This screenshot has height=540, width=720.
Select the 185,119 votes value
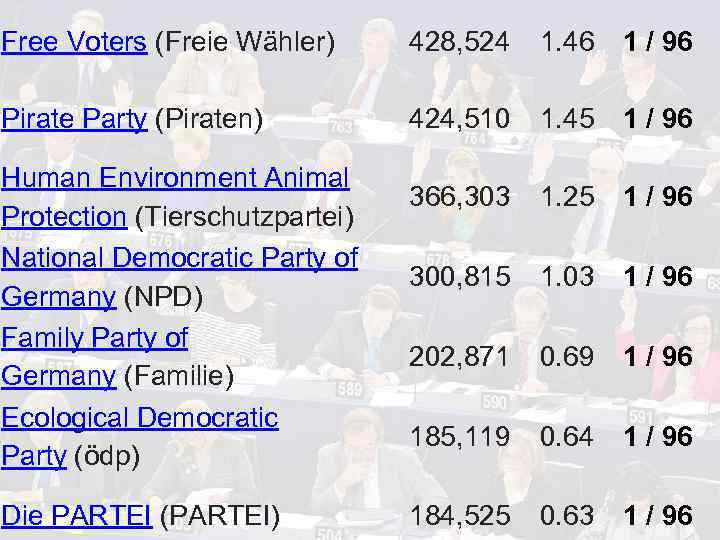(457, 437)
